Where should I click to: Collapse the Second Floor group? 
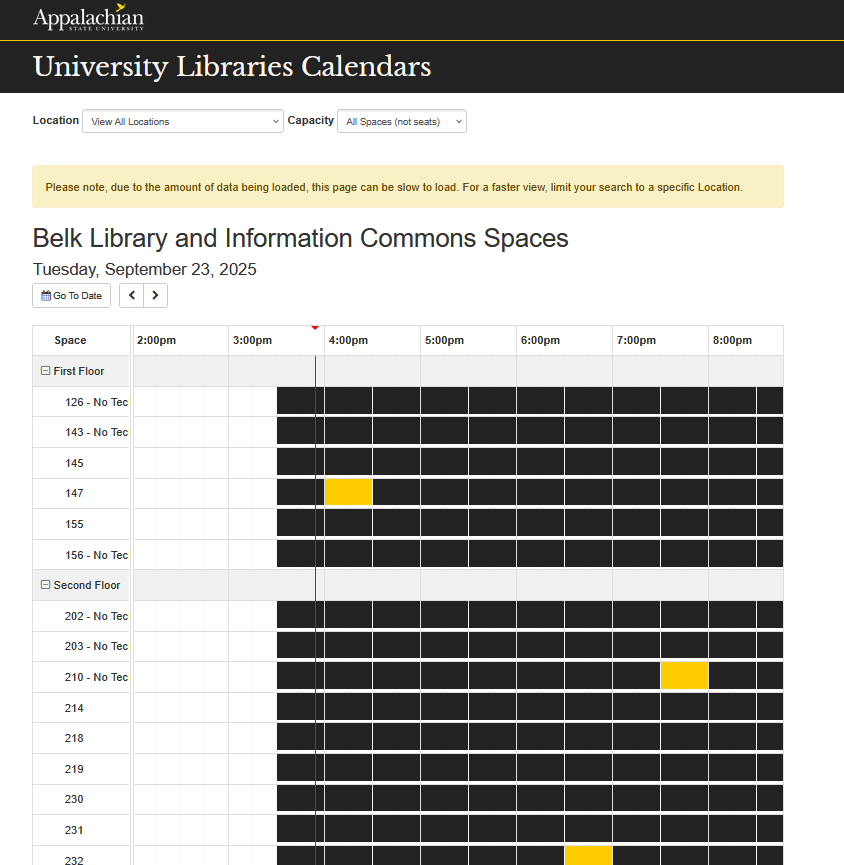(x=45, y=585)
